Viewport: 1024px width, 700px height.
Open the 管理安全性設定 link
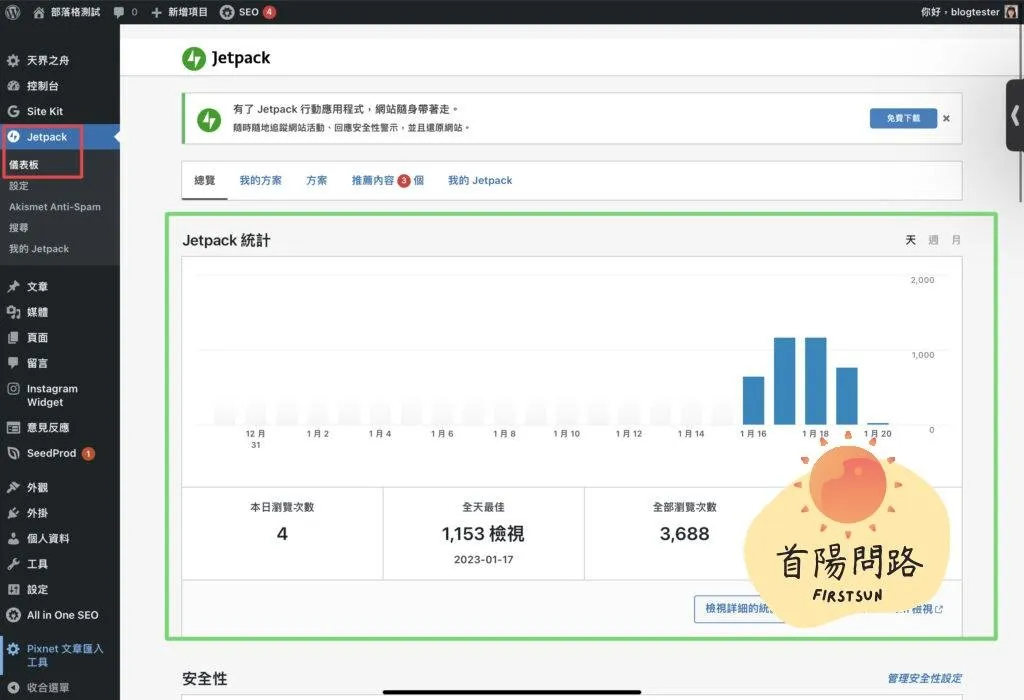click(x=924, y=679)
